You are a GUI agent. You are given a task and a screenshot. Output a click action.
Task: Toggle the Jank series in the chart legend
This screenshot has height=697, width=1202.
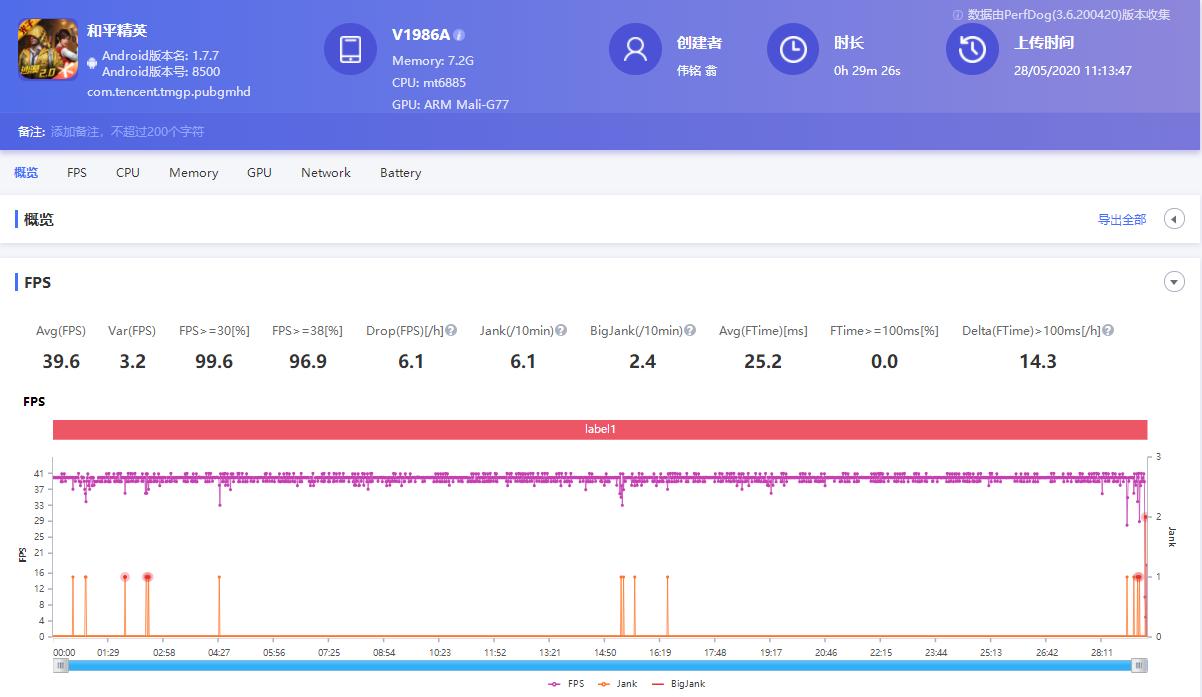(x=625, y=683)
